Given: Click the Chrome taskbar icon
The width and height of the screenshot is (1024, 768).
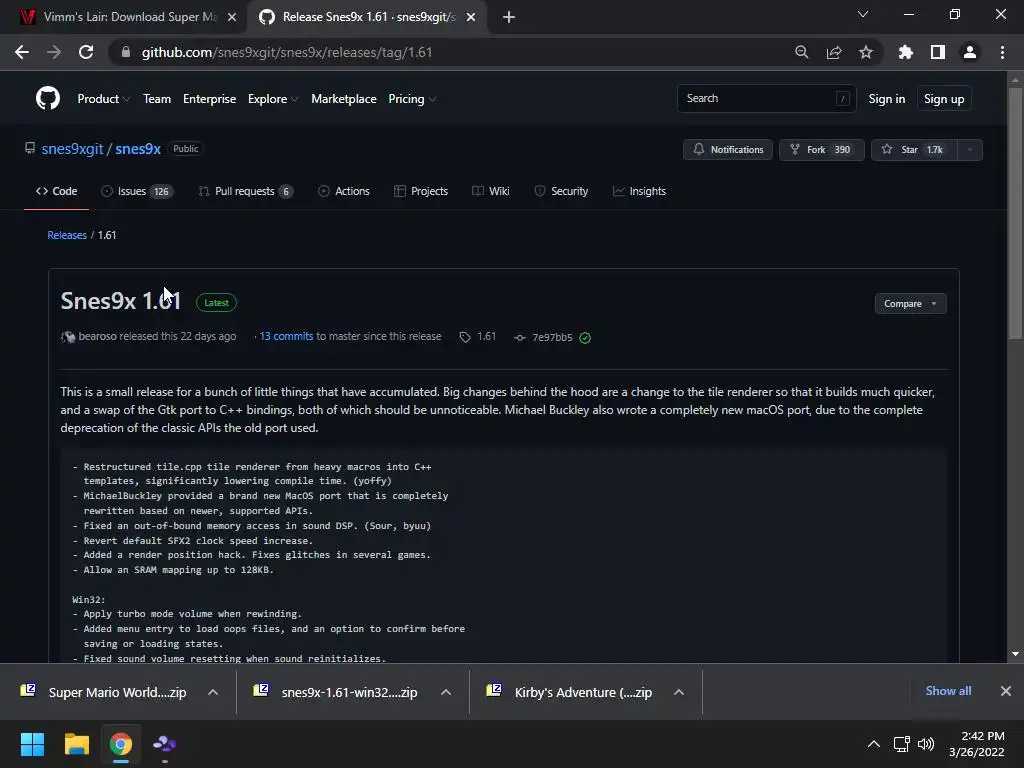Looking at the screenshot, I should [x=120, y=744].
